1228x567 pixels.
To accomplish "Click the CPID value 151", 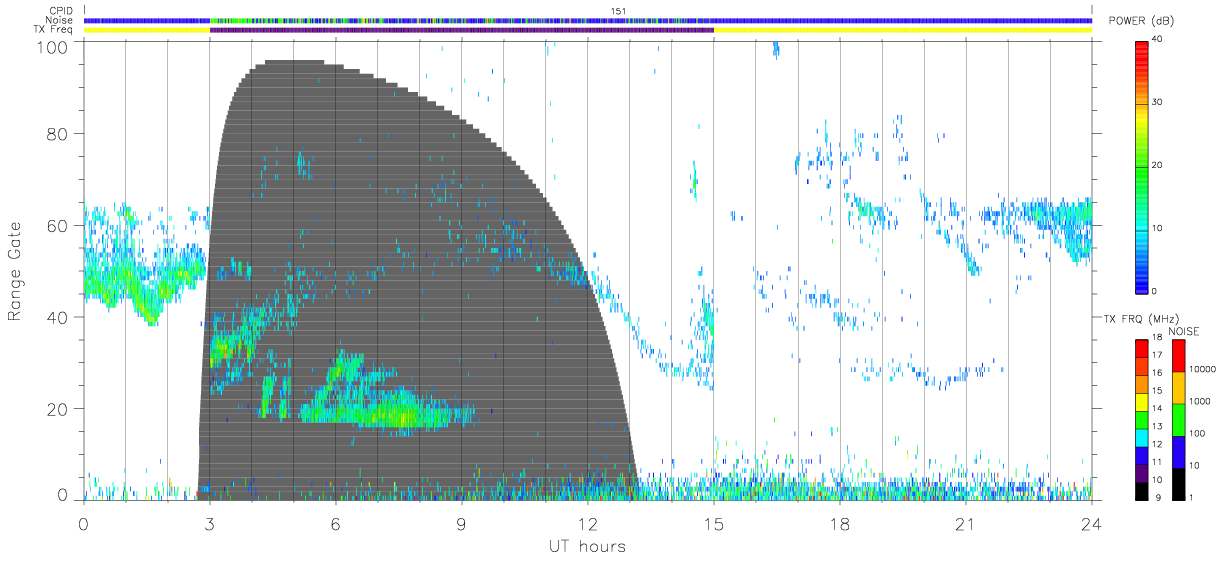I will (x=617, y=11).
